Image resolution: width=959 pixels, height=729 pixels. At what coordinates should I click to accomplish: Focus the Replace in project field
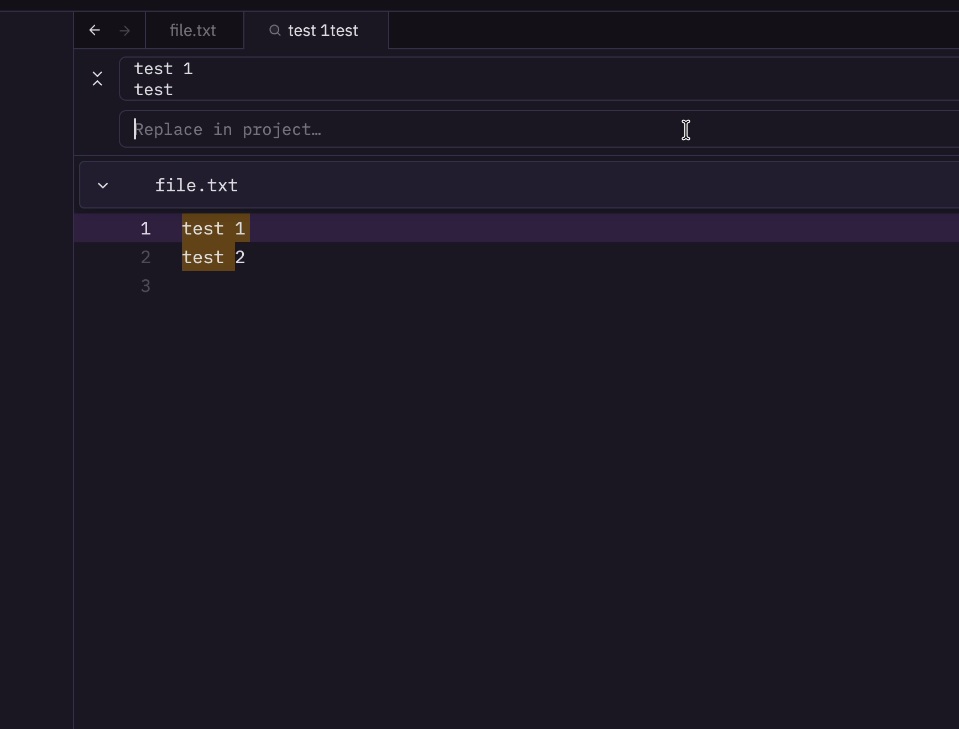[400, 130]
